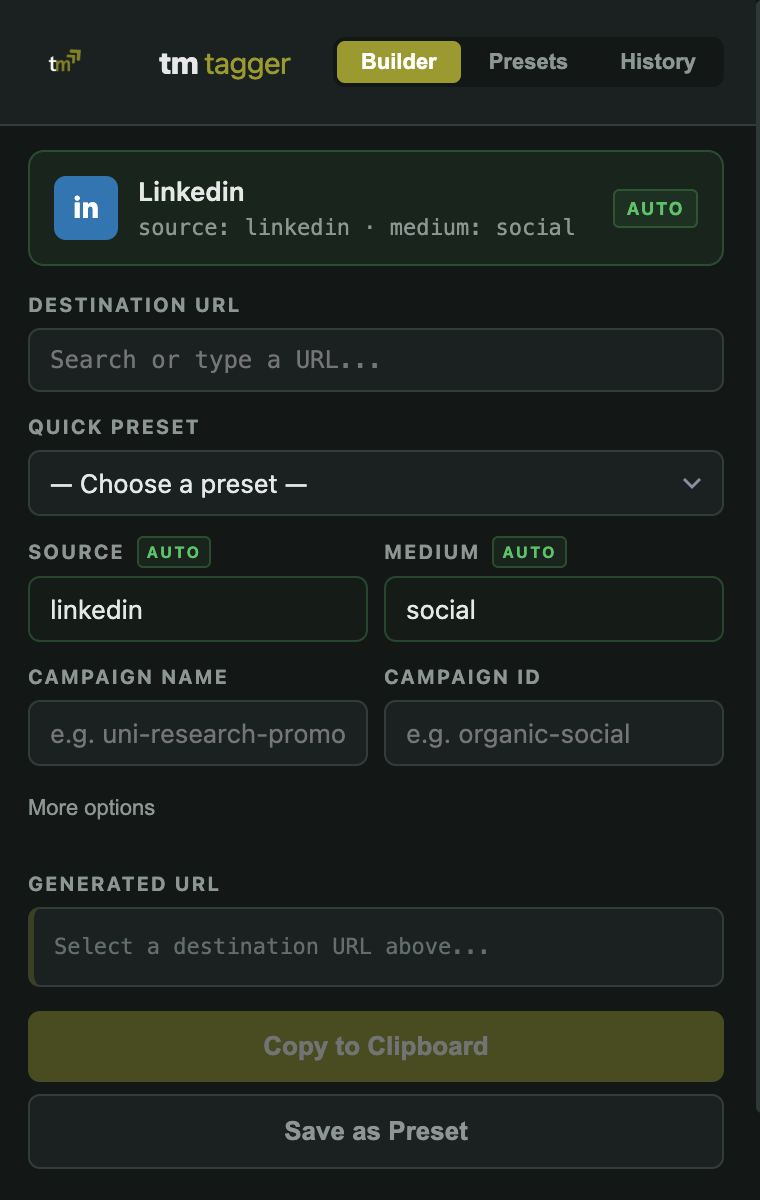Click the Medium field containing social

(553, 609)
